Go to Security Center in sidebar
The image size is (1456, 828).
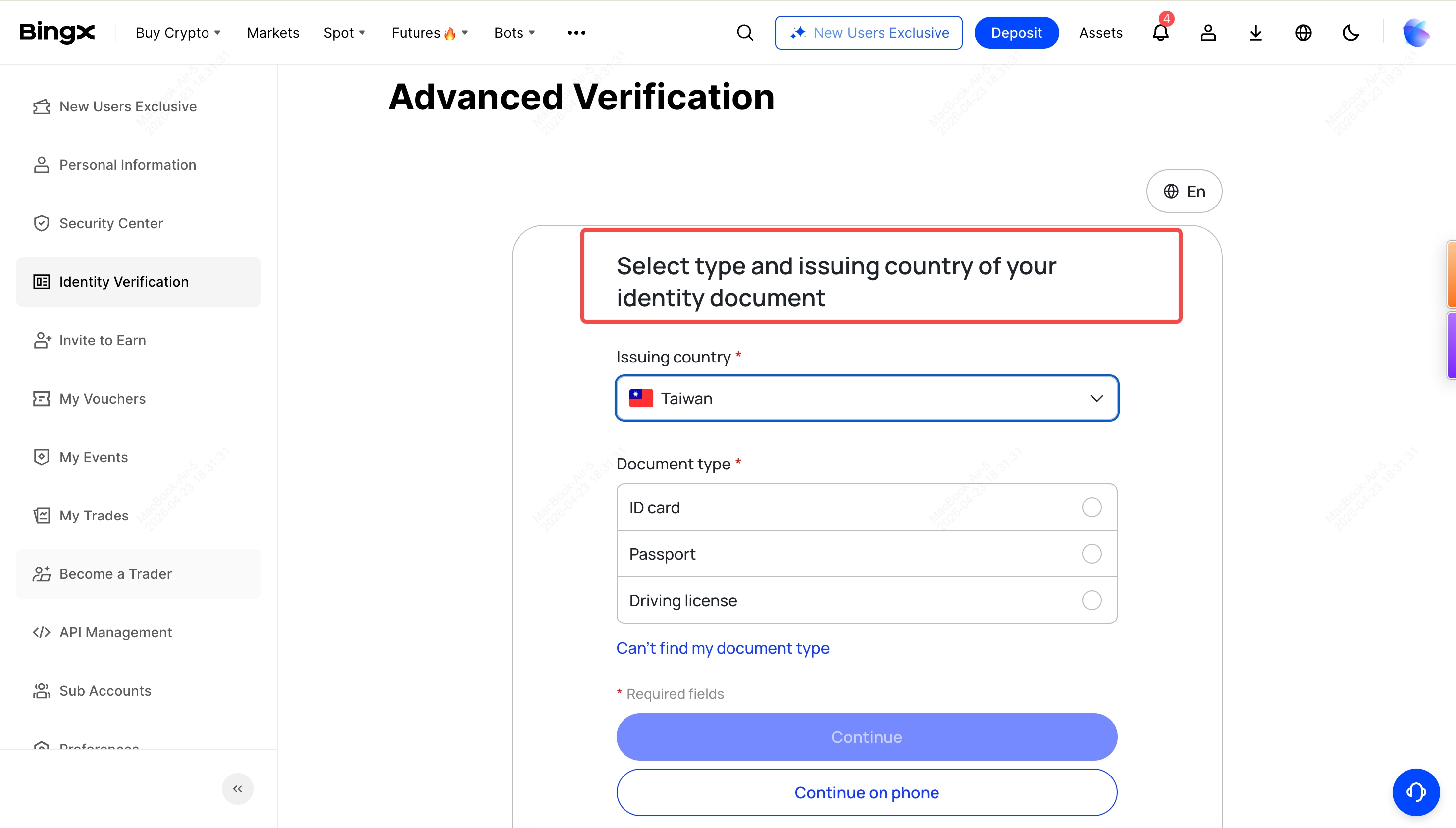[x=111, y=223]
